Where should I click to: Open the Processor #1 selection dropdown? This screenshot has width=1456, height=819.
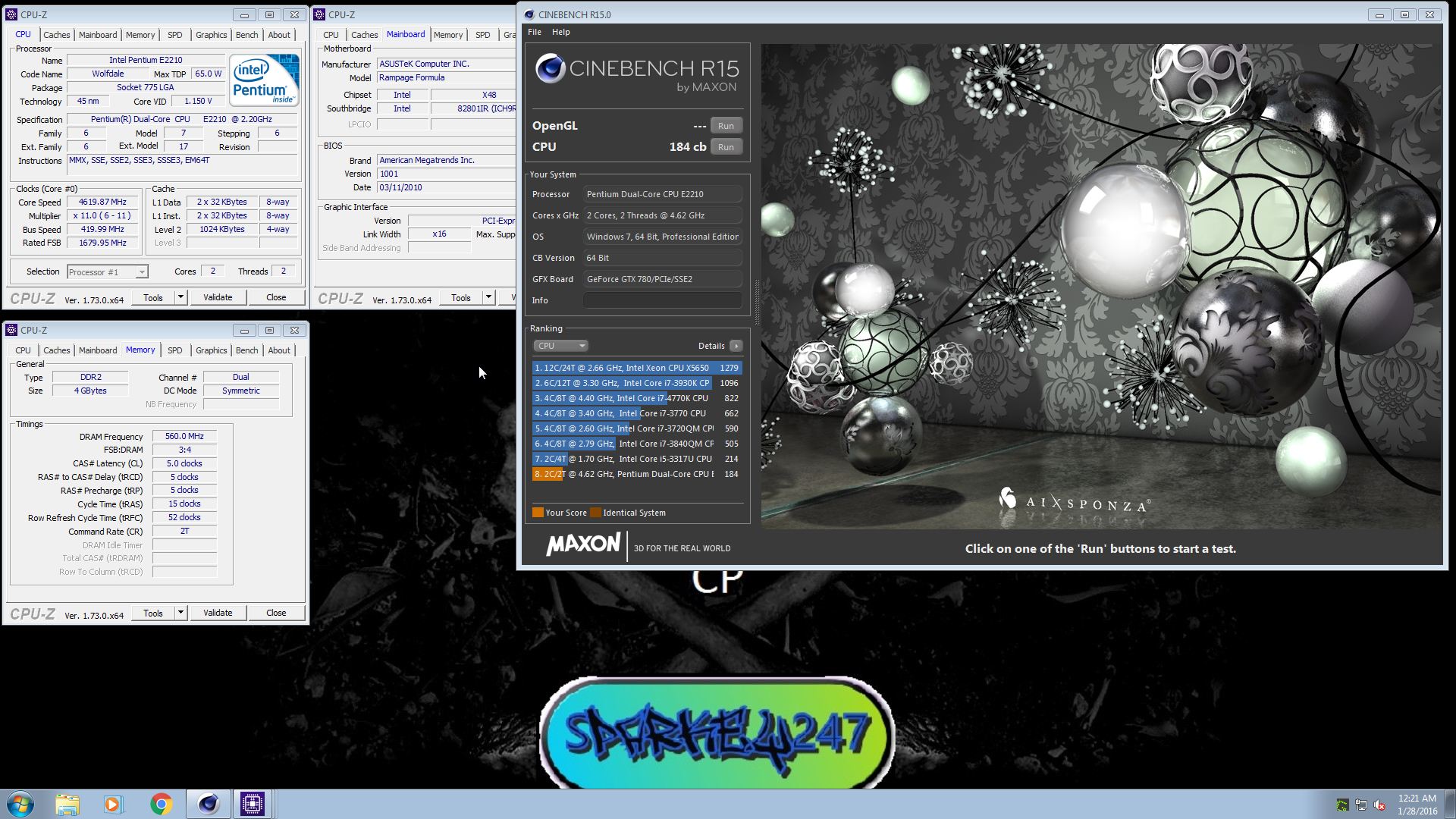pyautogui.click(x=107, y=271)
